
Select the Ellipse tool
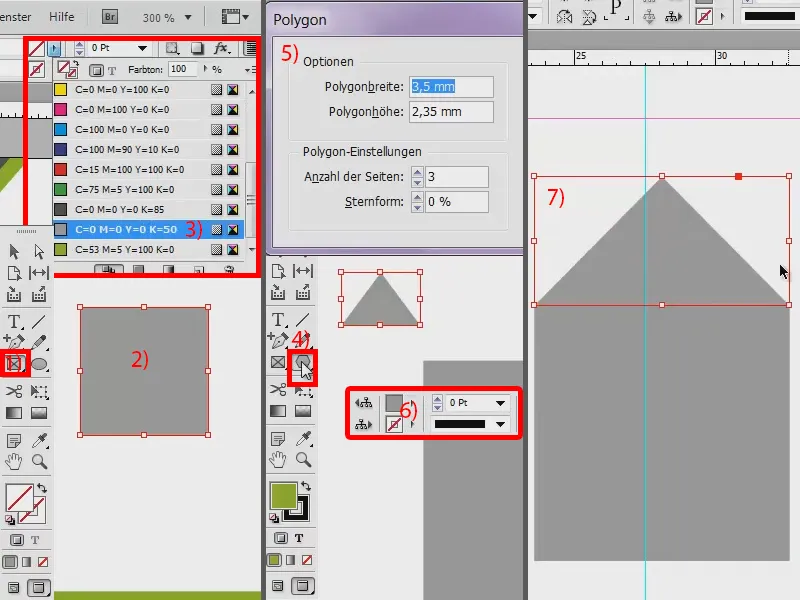pyautogui.click(x=39, y=364)
